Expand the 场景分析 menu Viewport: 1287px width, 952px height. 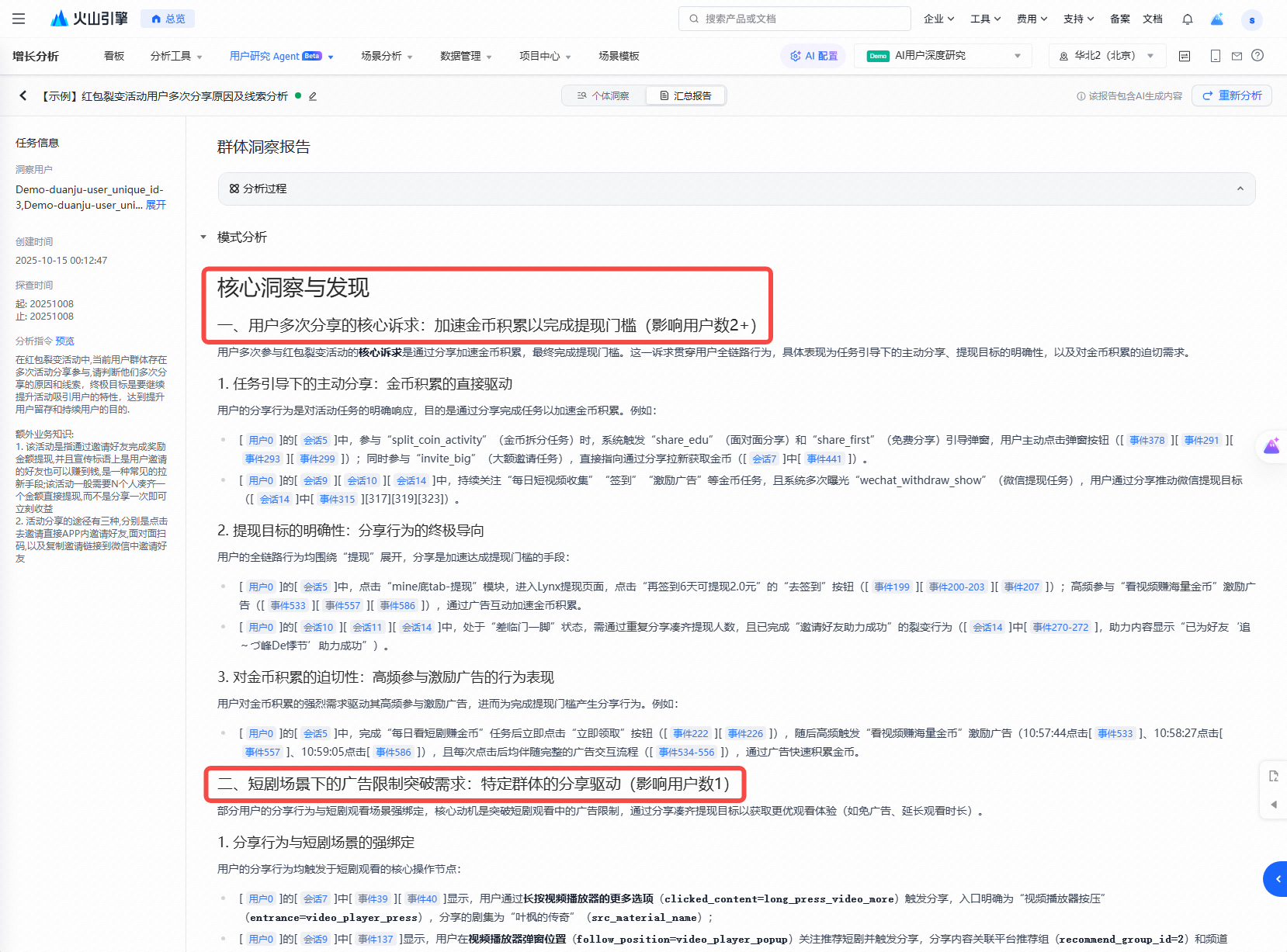pyautogui.click(x=387, y=56)
